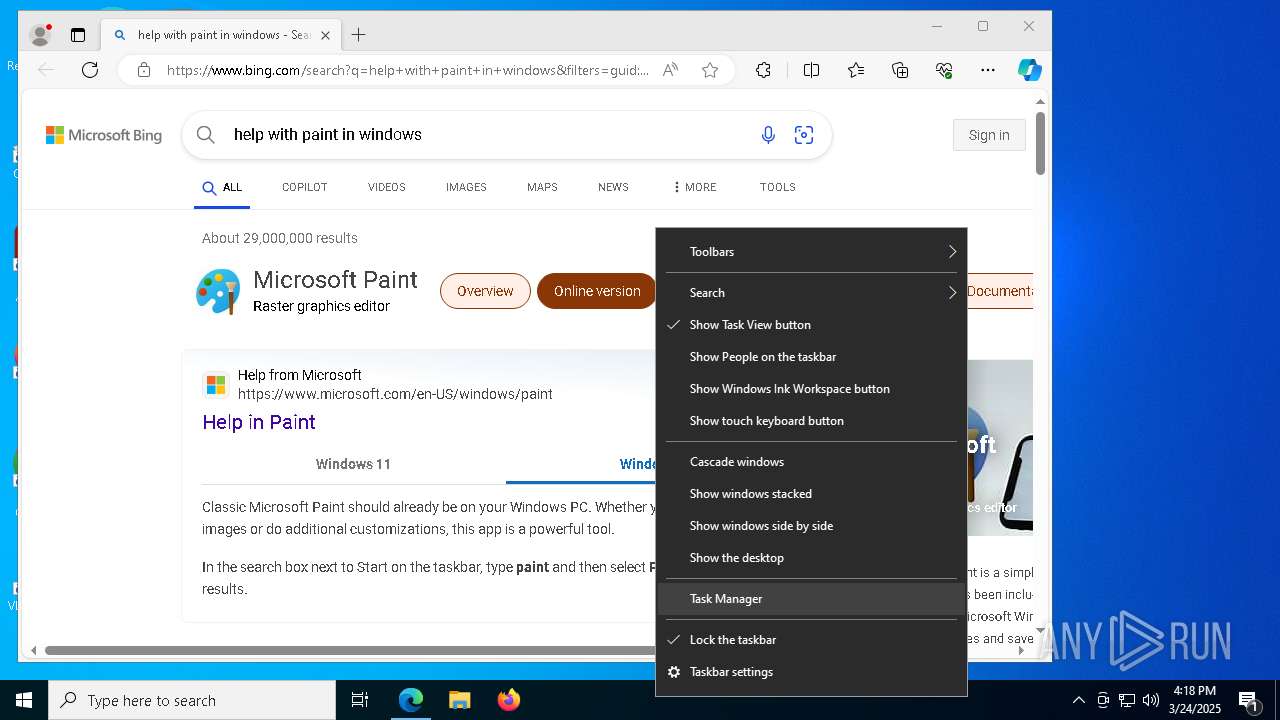Select the Windows 11 tab
Image resolution: width=1280 pixels, height=720 pixels.
click(x=353, y=464)
